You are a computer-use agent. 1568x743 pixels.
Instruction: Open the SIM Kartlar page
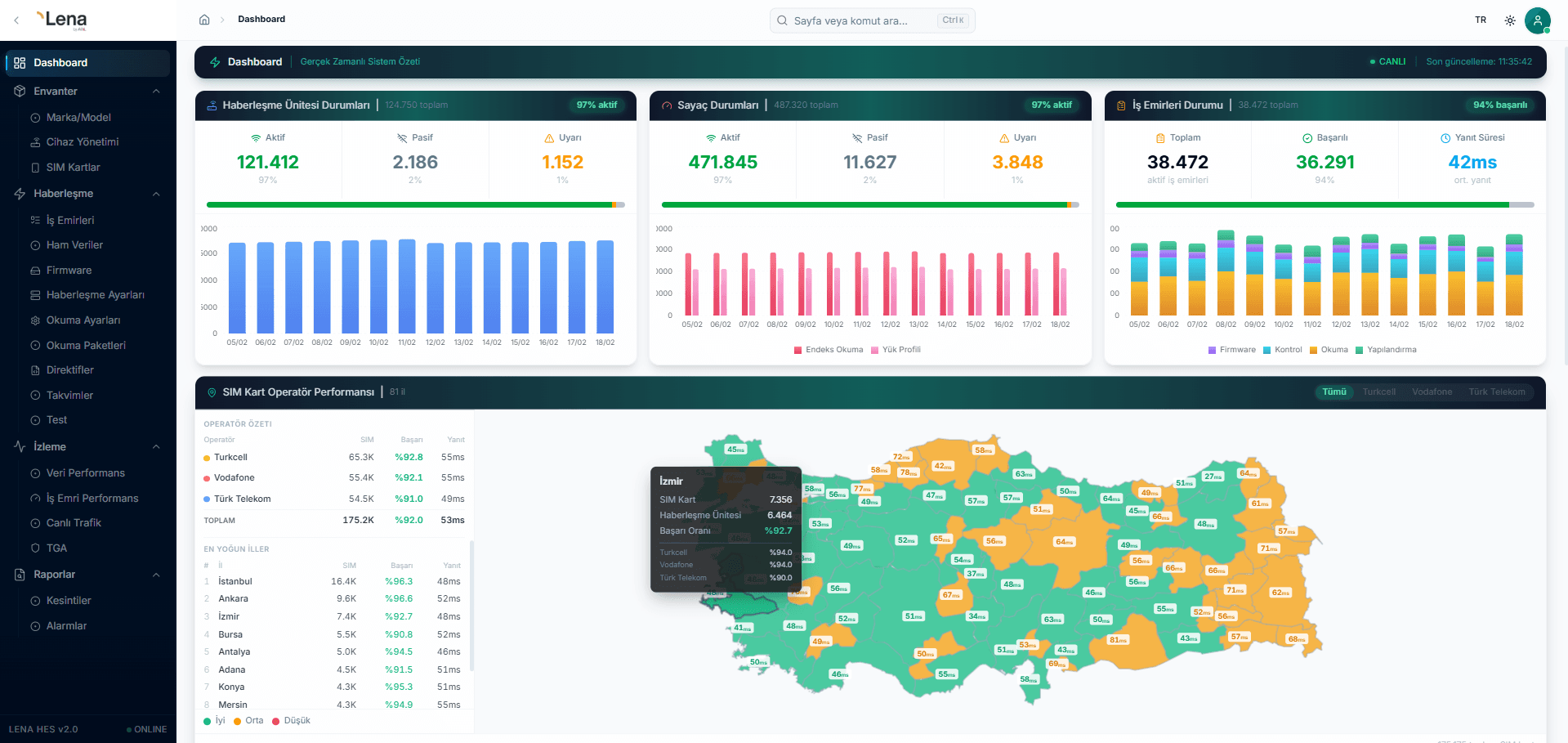tap(73, 168)
